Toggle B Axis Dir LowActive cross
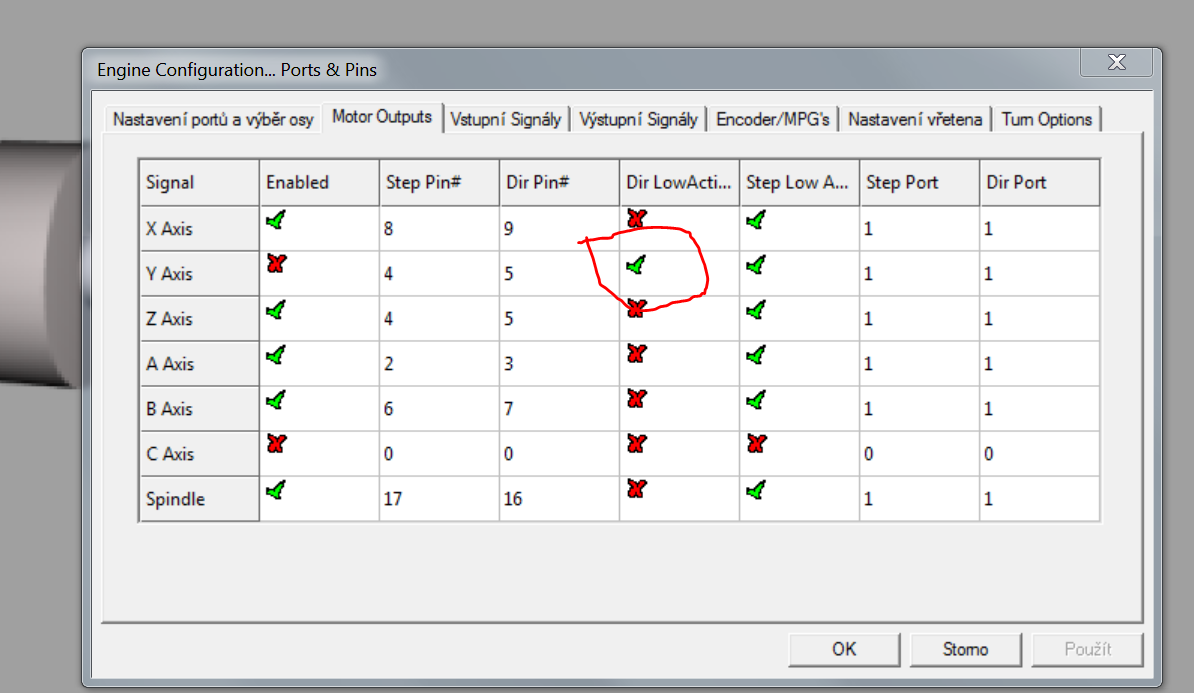Screen dimensions: 1194x693 [x=635, y=399]
